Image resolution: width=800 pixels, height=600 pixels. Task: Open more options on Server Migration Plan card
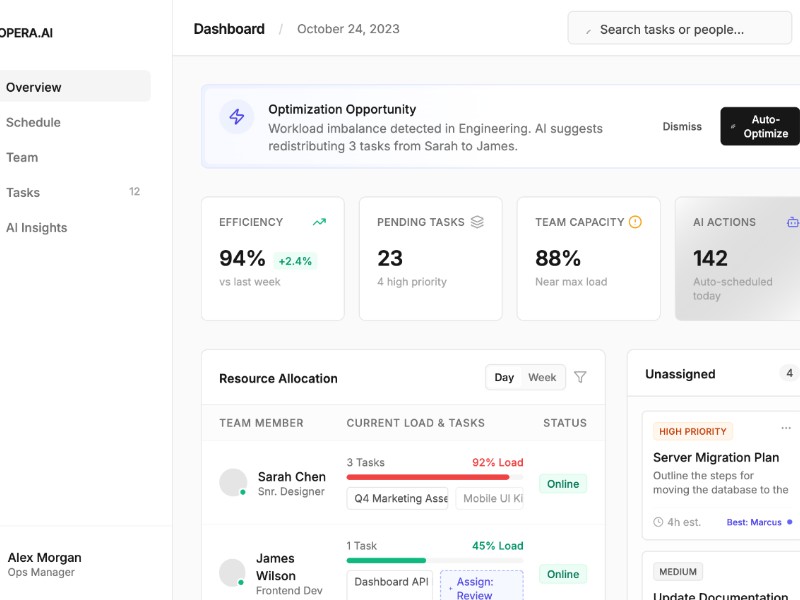pos(784,426)
